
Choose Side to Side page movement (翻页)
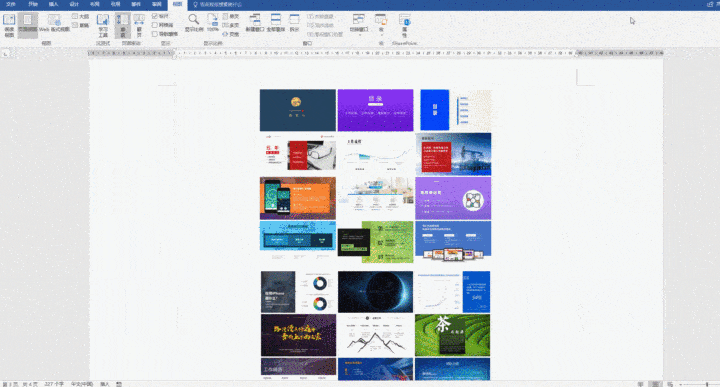pyautogui.click(x=139, y=26)
